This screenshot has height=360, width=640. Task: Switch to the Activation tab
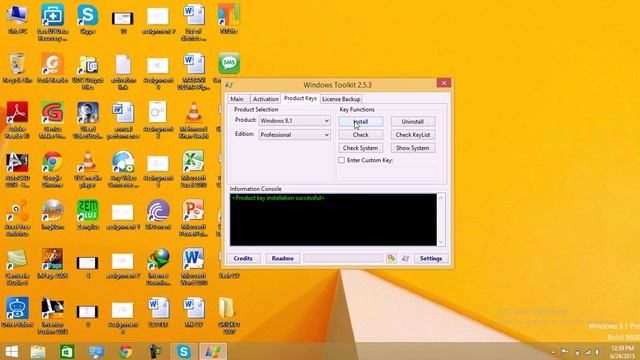tap(265, 99)
